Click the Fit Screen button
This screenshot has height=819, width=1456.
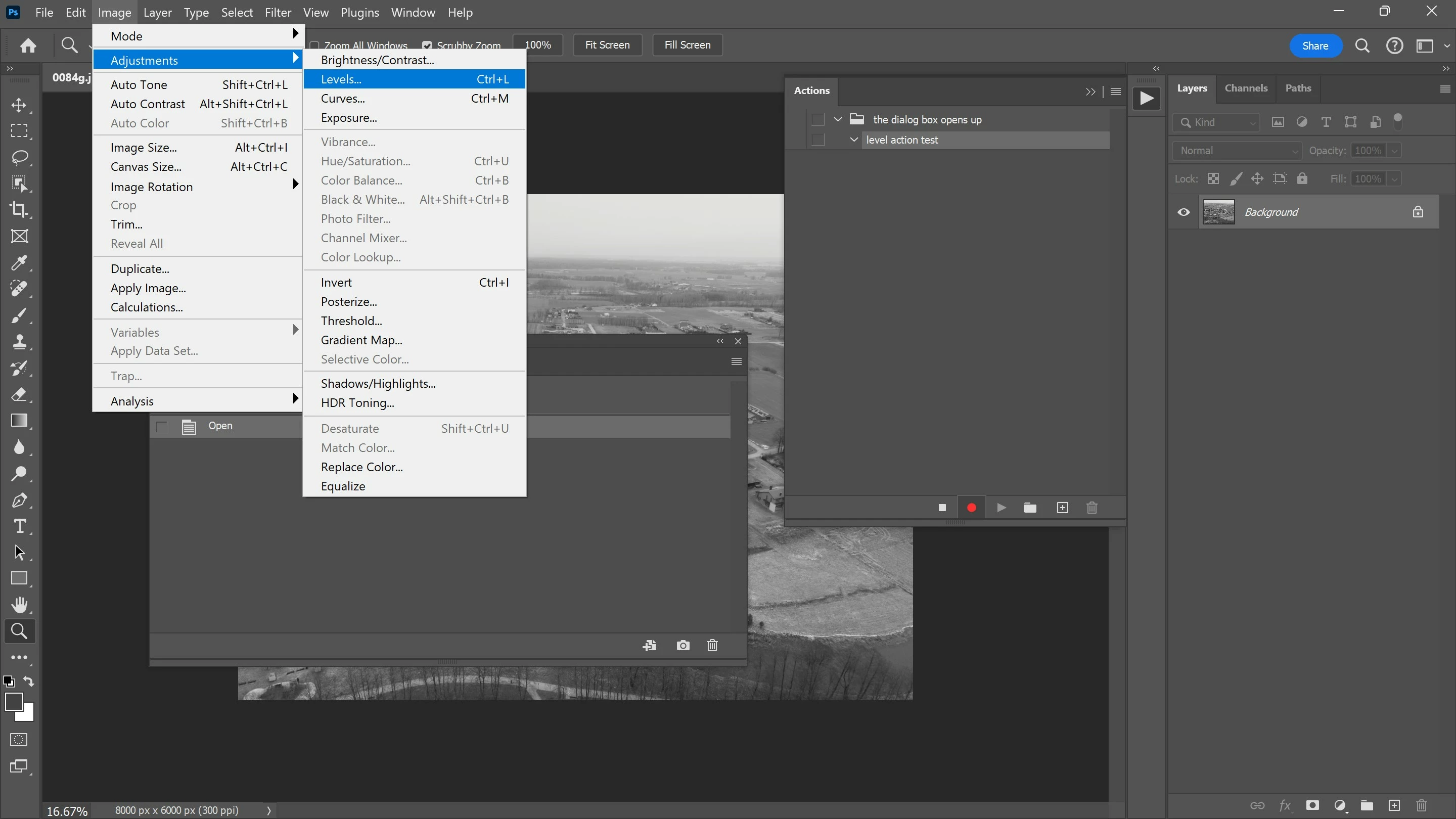coord(607,45)
